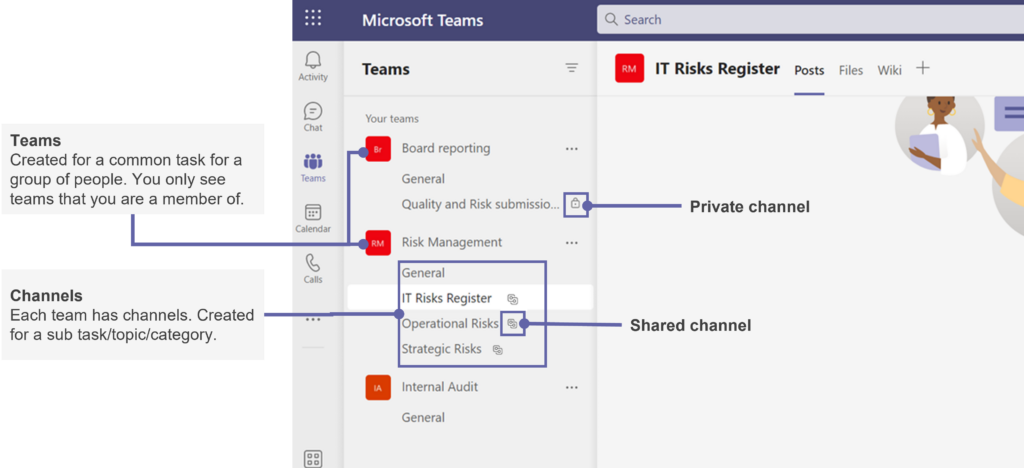Image resolution: width=1024 pixels, height=468 pixels.
Task: Click the IT Risks Register header avatar
Action: (x=630, y=69)
